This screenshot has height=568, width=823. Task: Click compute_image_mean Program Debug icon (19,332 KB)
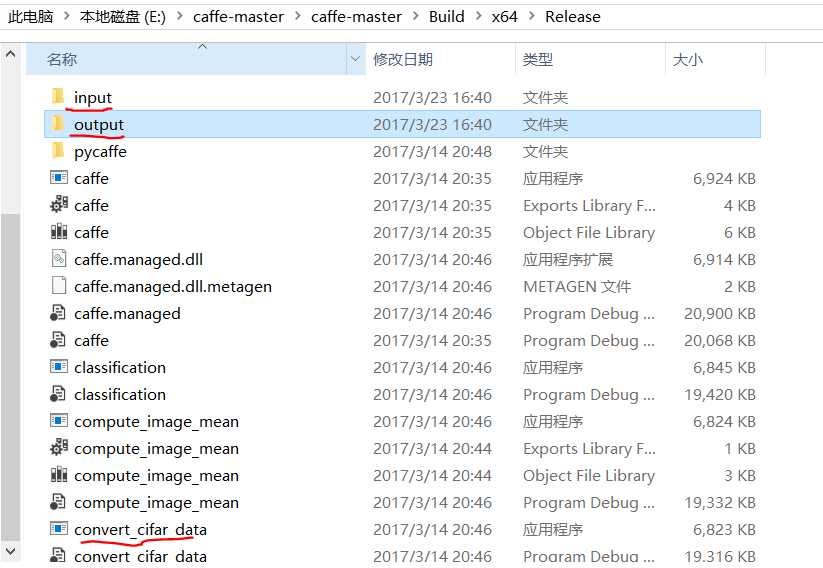coord(58,502)
